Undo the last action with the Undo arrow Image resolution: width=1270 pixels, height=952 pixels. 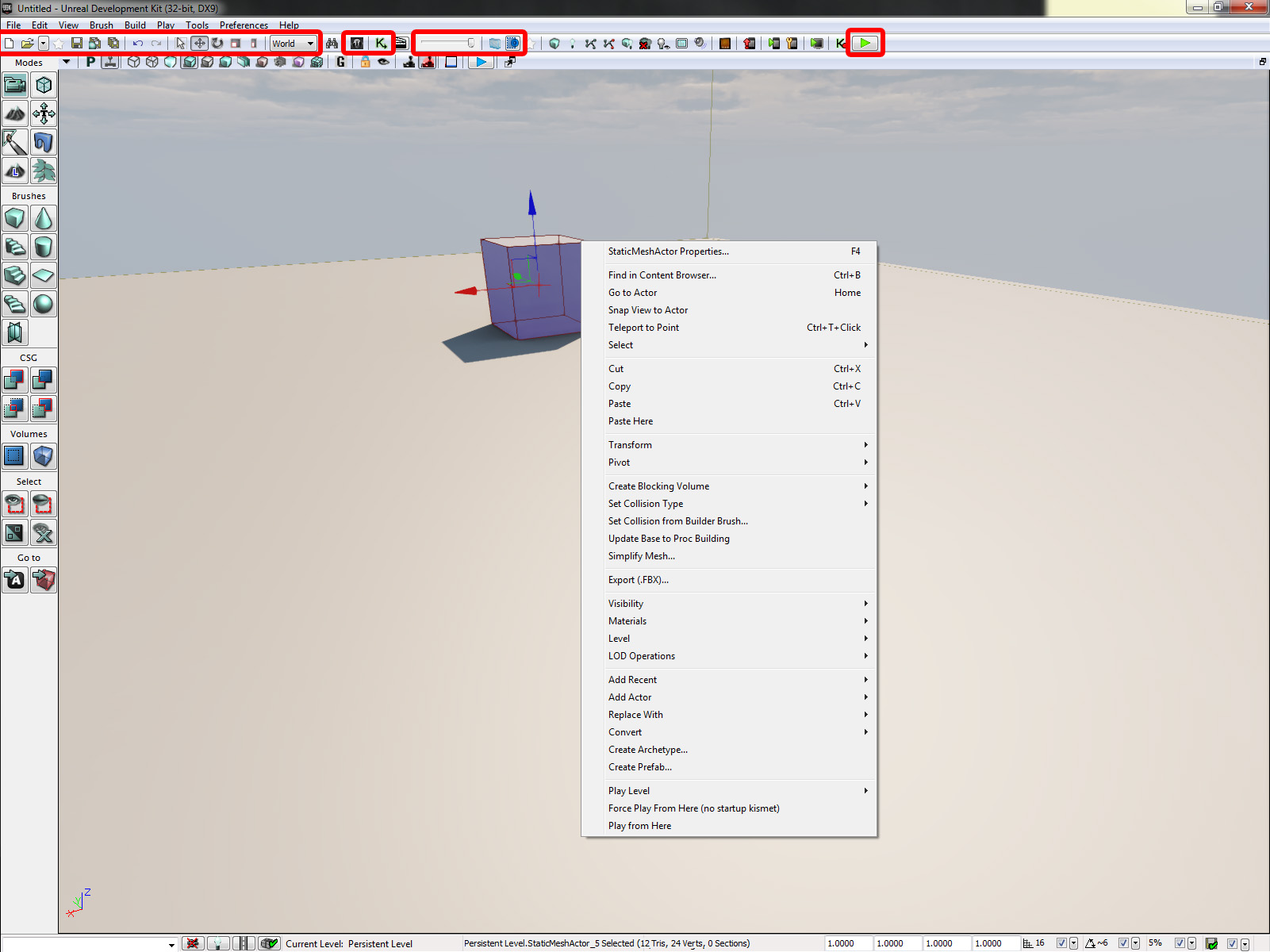[138, 44]
